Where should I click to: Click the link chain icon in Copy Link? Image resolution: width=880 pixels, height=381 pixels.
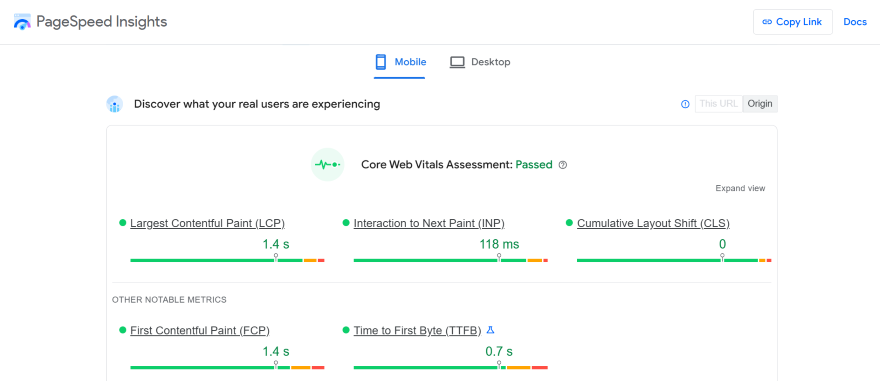[767, 22]
